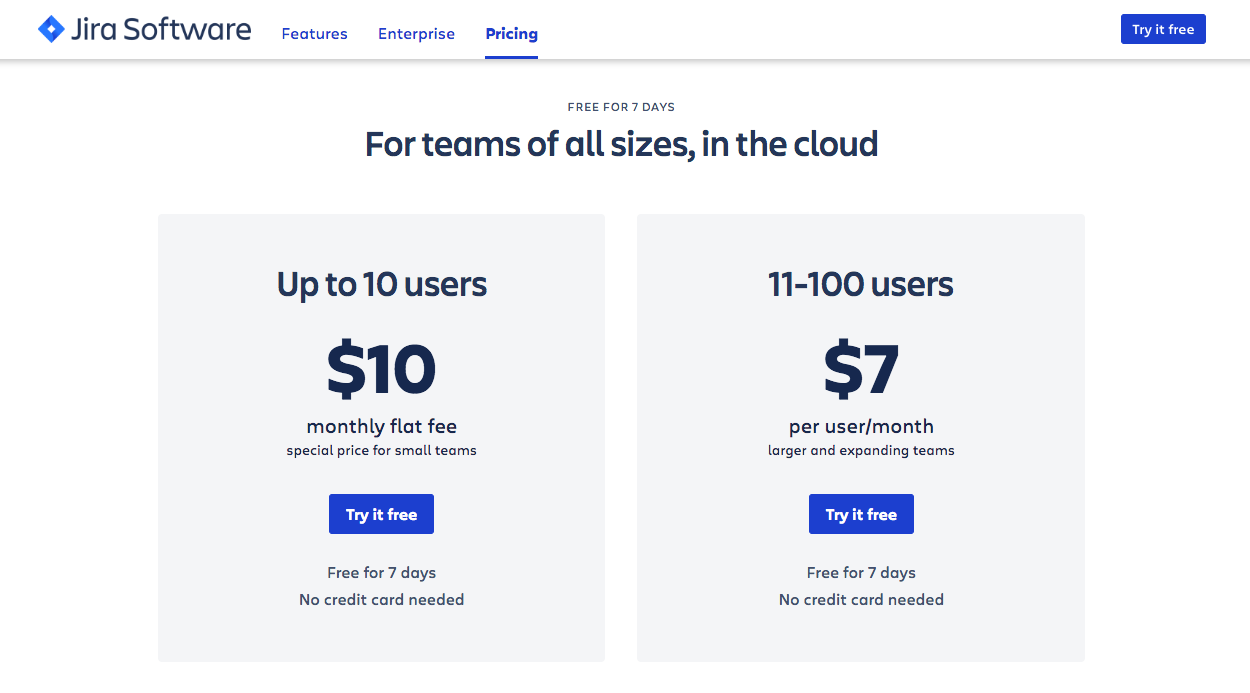Click the per user/month text
This screenshot has width=1250, height=693.
[861, 425]
